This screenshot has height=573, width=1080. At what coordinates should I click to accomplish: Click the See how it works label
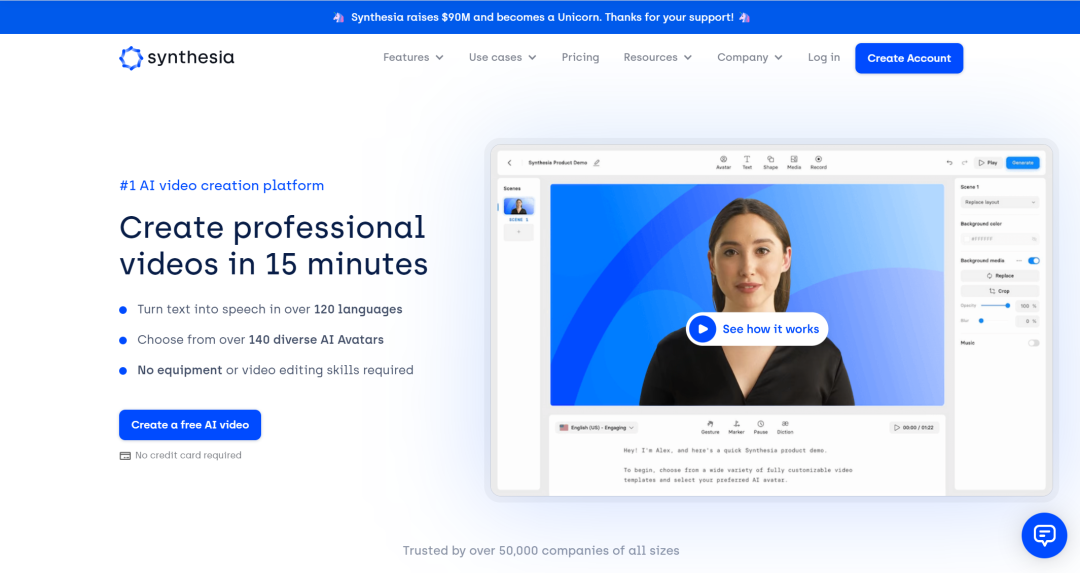pos(770,329)
